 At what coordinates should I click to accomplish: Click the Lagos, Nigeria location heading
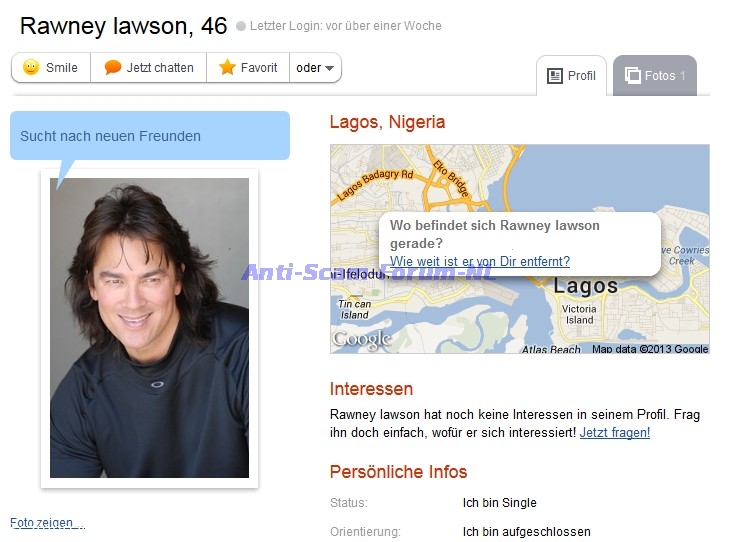tap(387, 122)
